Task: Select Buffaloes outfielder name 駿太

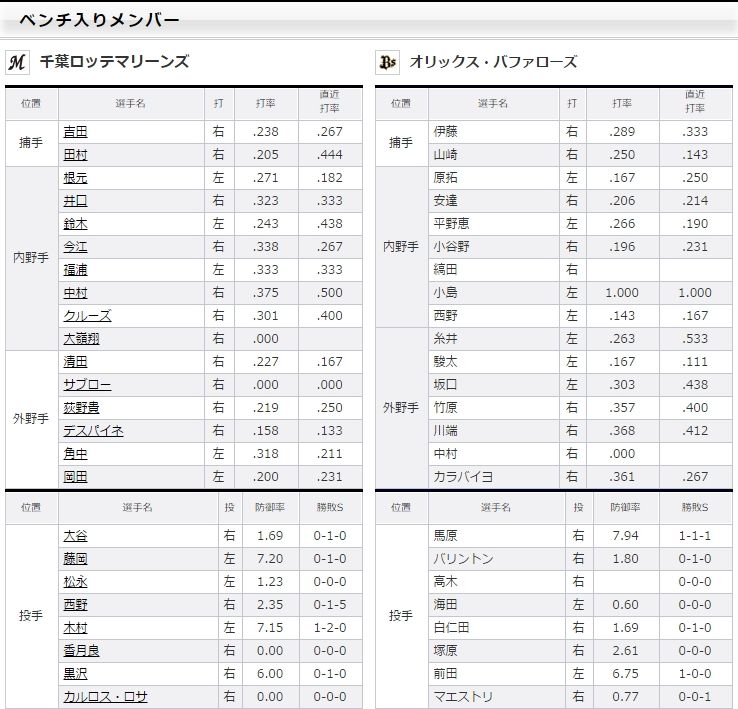Action: coord(445,362)
